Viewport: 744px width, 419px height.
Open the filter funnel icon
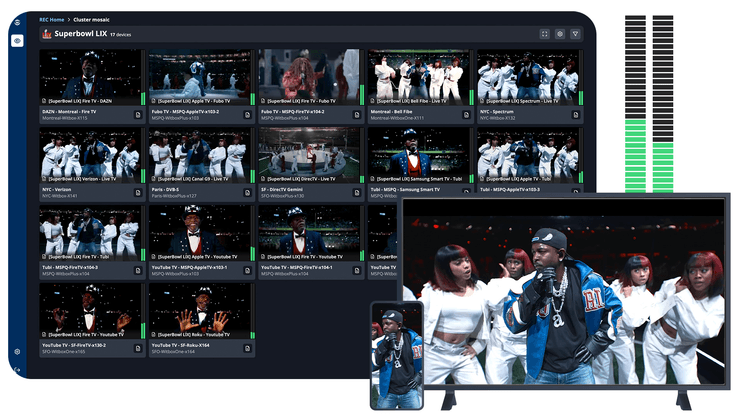pos(575,34)
